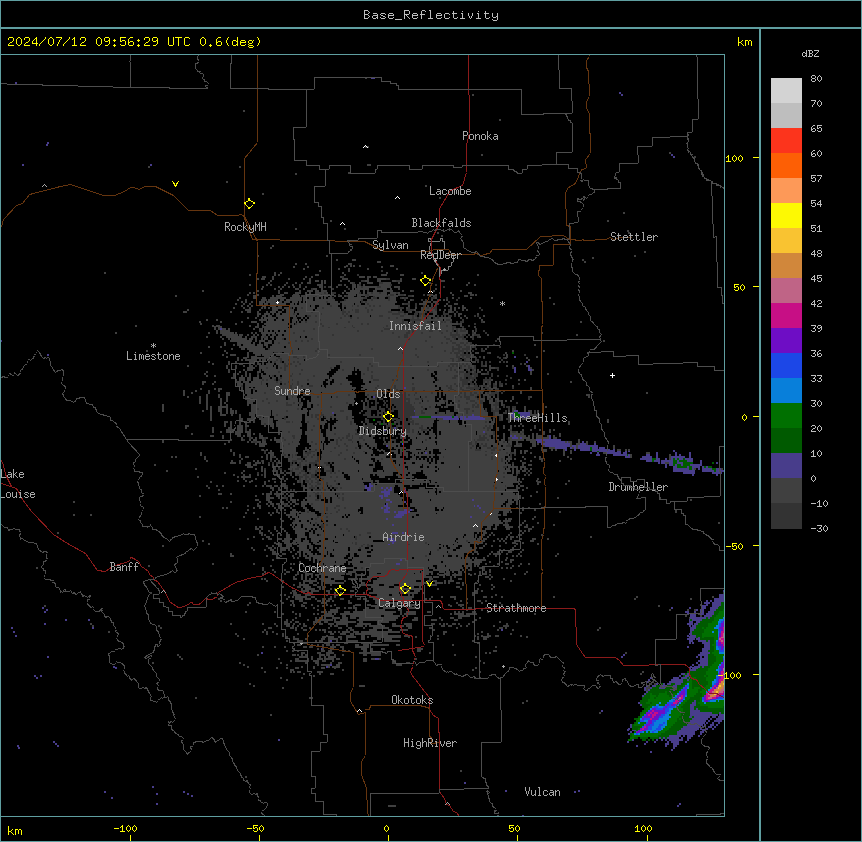Click the Cochrane city label
The height and width of the screenshot is (842, 862).
click(322, 568)
